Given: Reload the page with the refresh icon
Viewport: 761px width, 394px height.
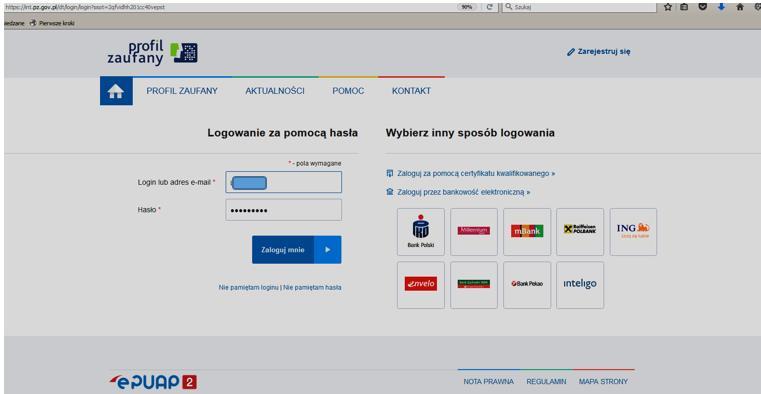Looking at the screenshot, I should coord(490,7).
